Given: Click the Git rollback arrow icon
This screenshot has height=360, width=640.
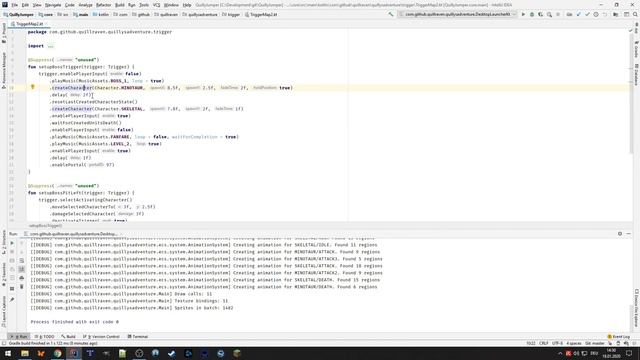Looking at the screenshot, I should pos(604,14).
